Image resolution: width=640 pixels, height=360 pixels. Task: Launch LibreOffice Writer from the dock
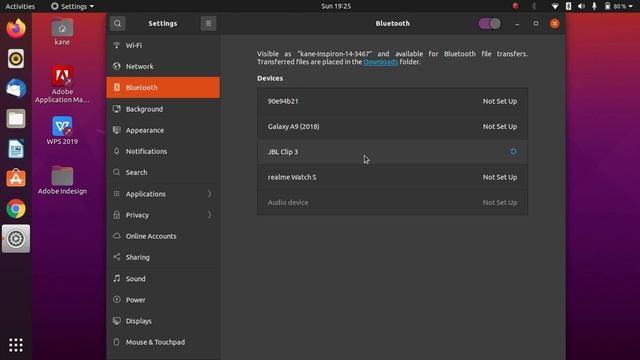(16, 149)
